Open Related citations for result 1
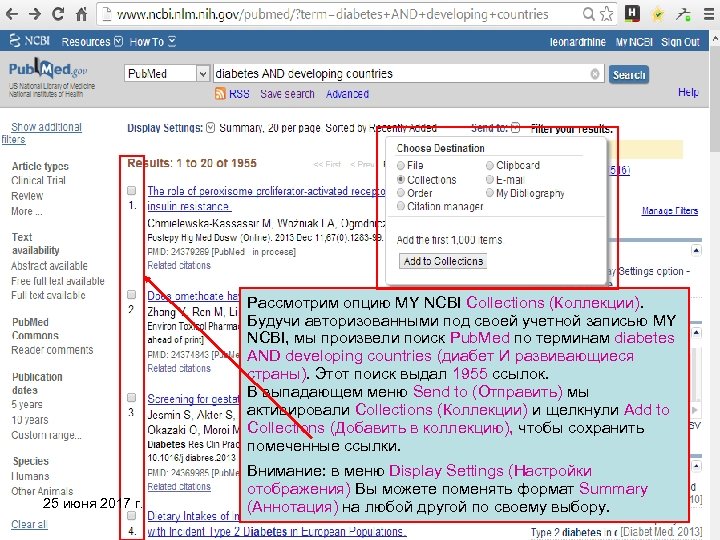The height and width of the screenshot is (540, 720). coord(179,265)
